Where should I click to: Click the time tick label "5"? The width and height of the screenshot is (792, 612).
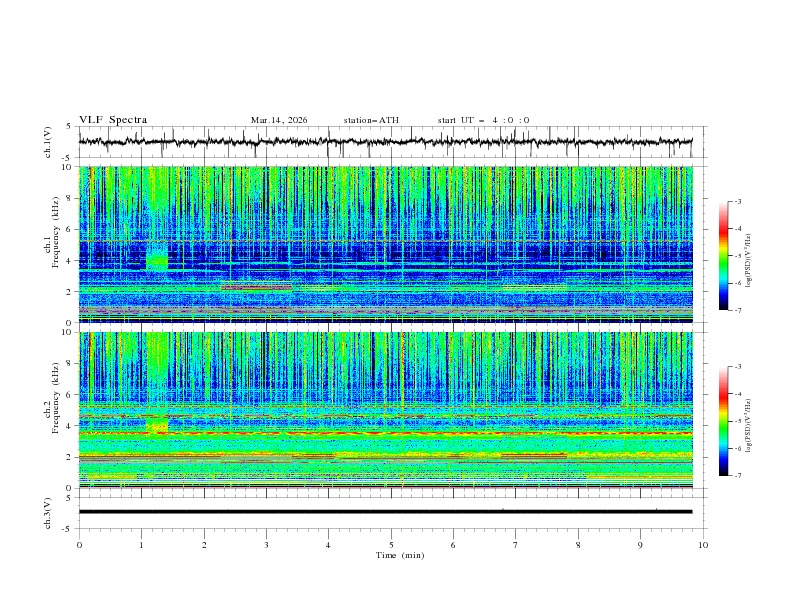click(x=391, y=545)
